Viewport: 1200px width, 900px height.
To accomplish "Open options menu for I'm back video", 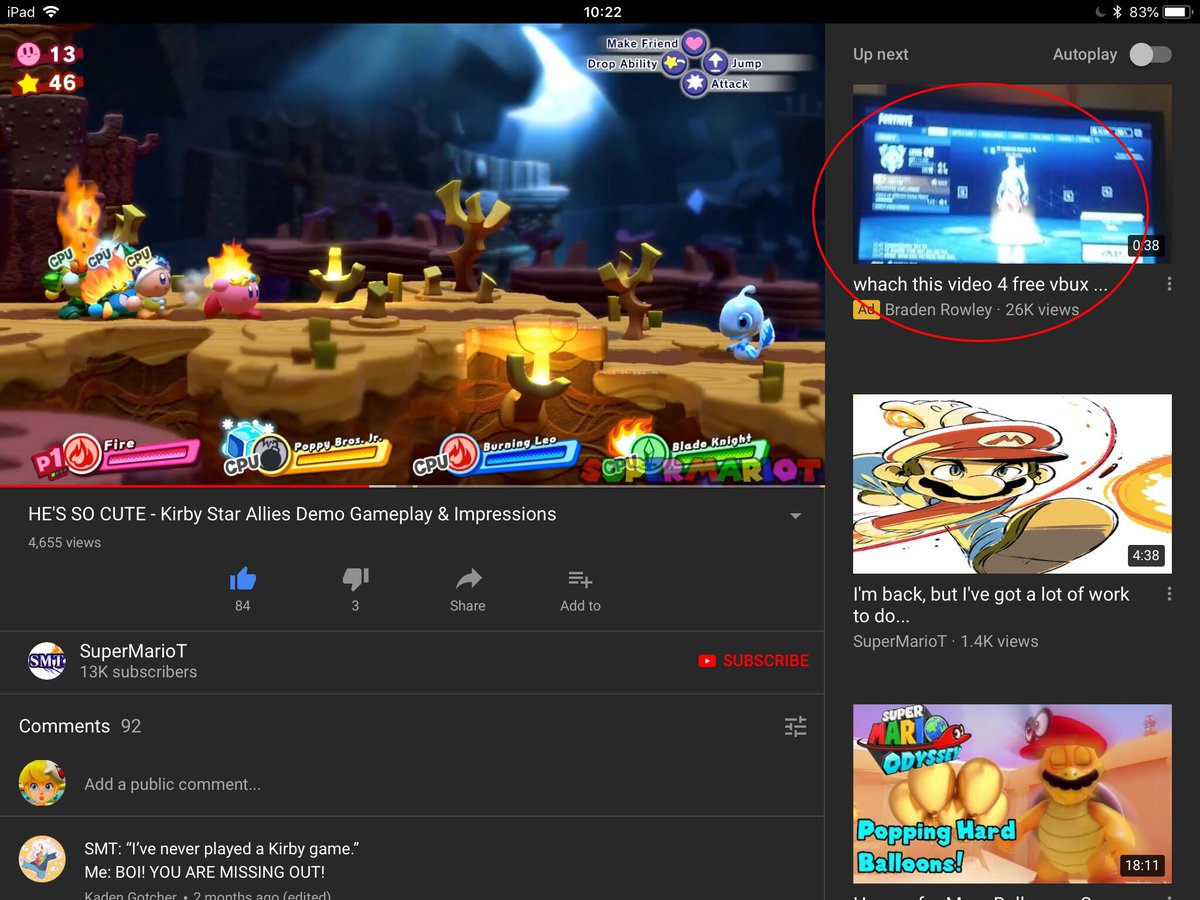I will [1169, 594].
